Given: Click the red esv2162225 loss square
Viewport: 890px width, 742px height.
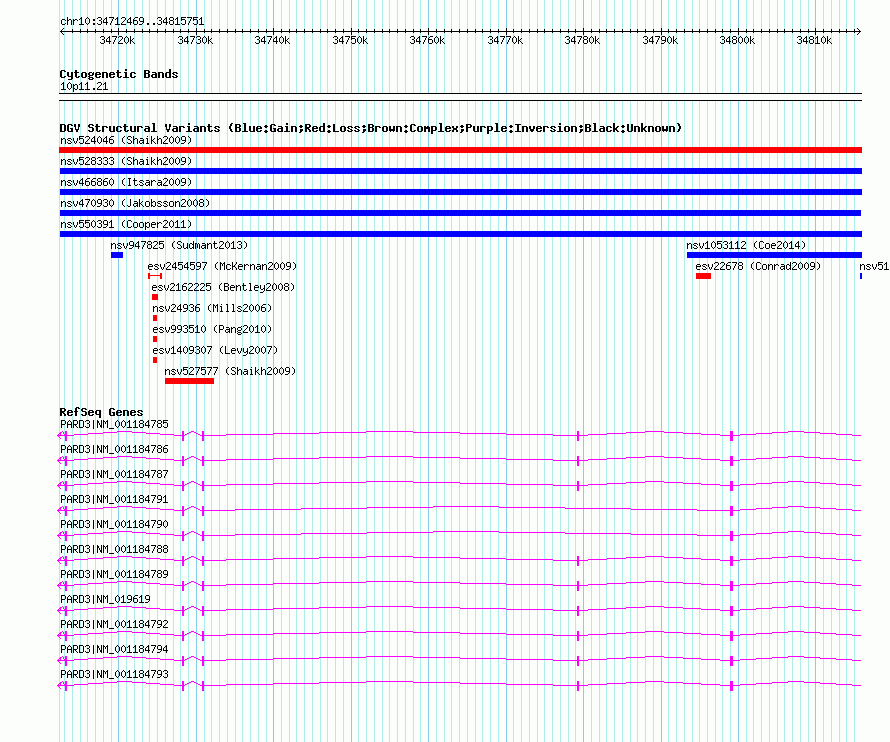Looking at the screenshot, I should click(155, 297).
